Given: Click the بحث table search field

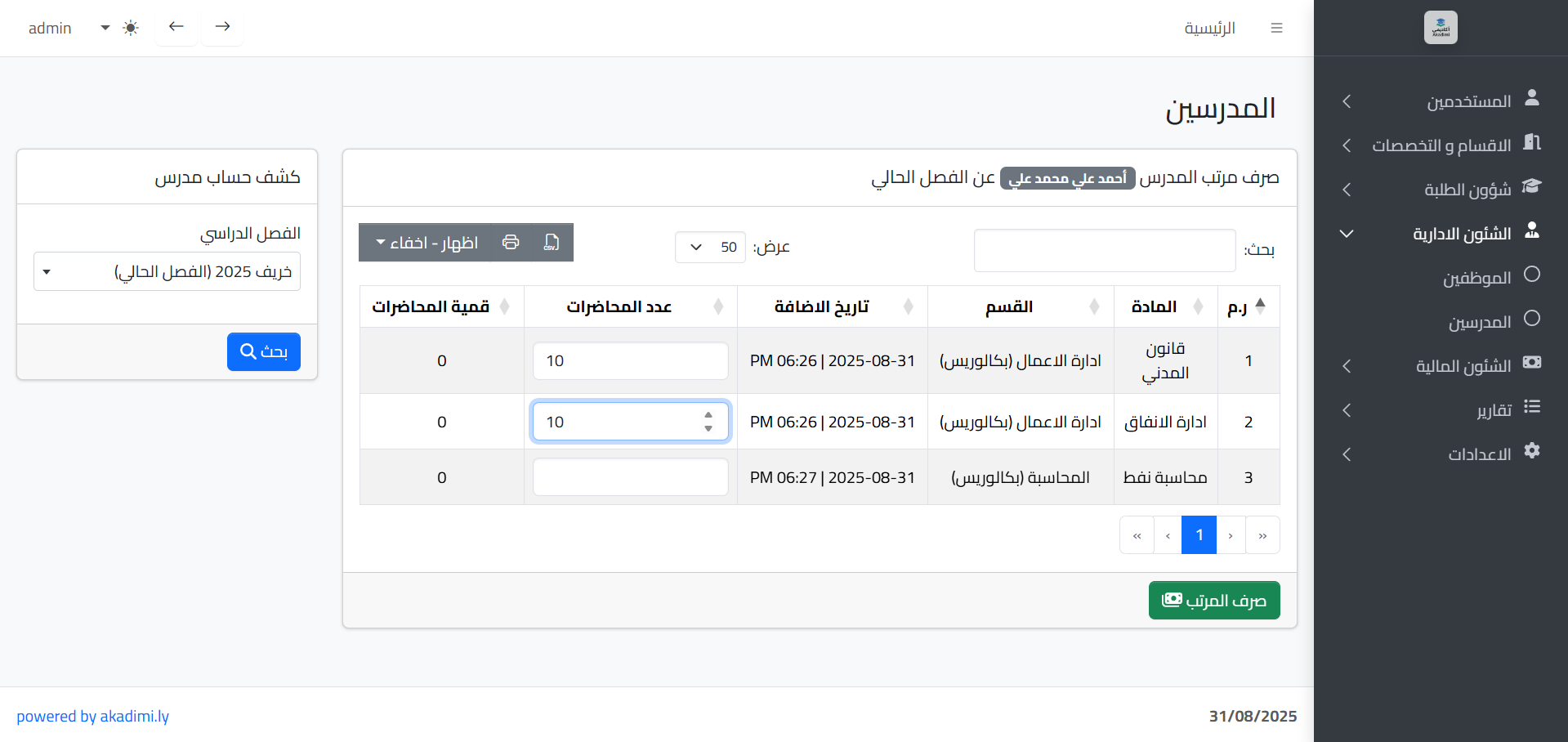Looking at the screenshot, I should pos(1104,250).
